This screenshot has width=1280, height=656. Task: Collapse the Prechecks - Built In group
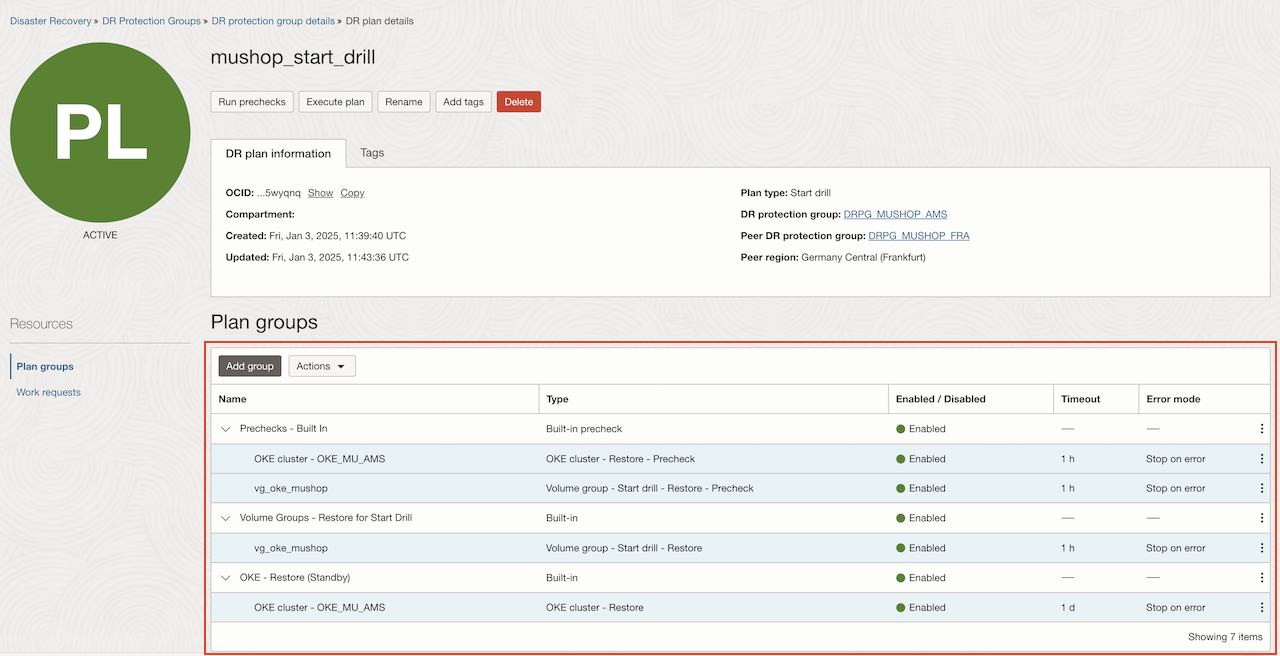[225, 429]
